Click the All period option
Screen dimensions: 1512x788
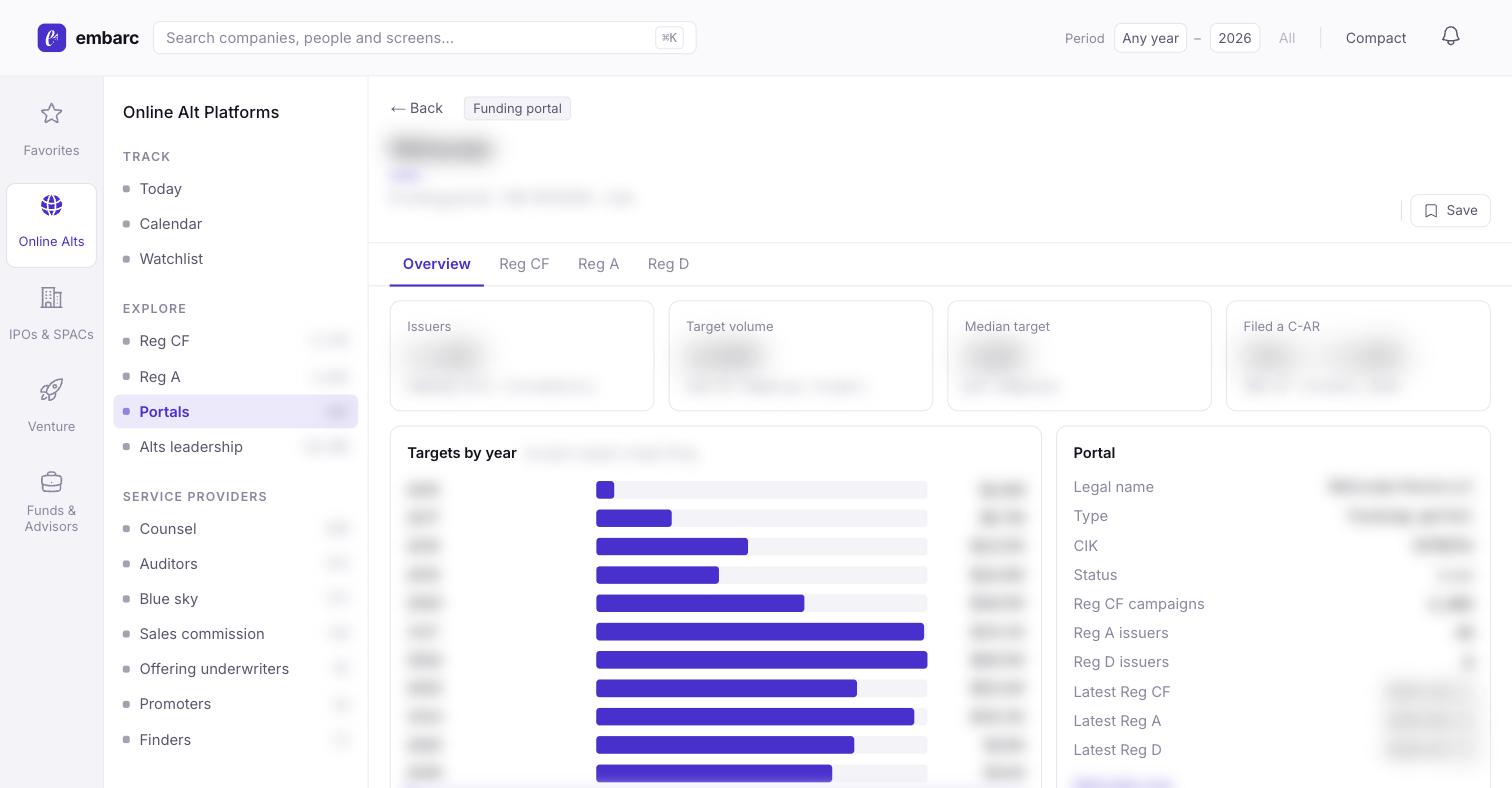(x=1287, y=38)
